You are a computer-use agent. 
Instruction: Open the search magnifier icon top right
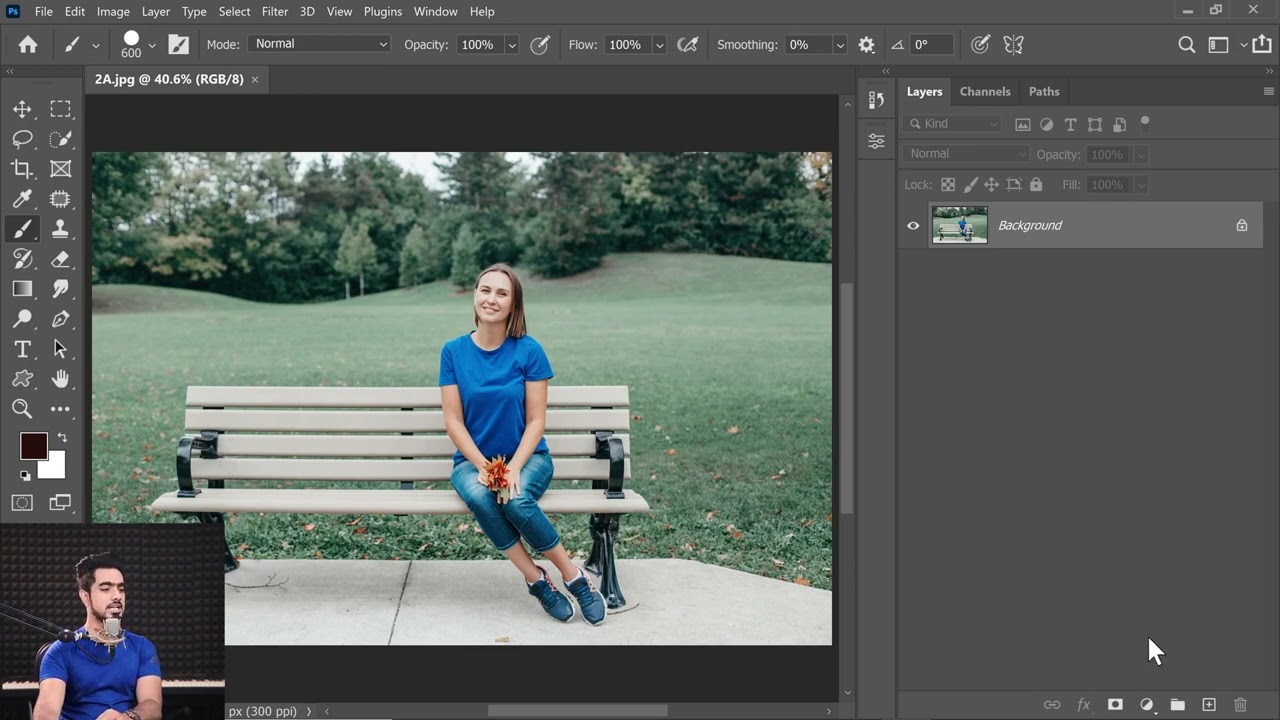click(1187, 44)
